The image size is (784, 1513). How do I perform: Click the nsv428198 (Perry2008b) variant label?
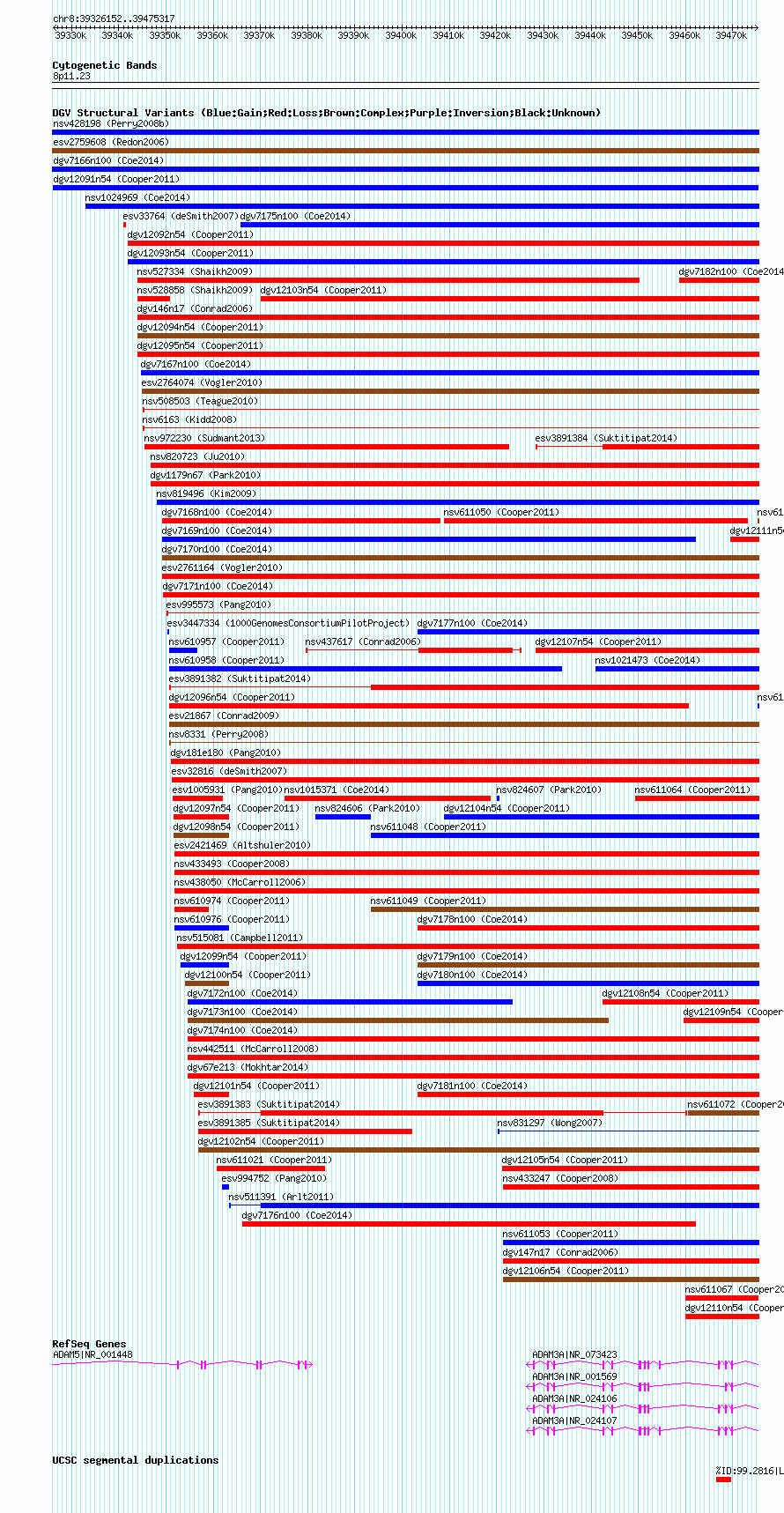[x=110, y=123]
